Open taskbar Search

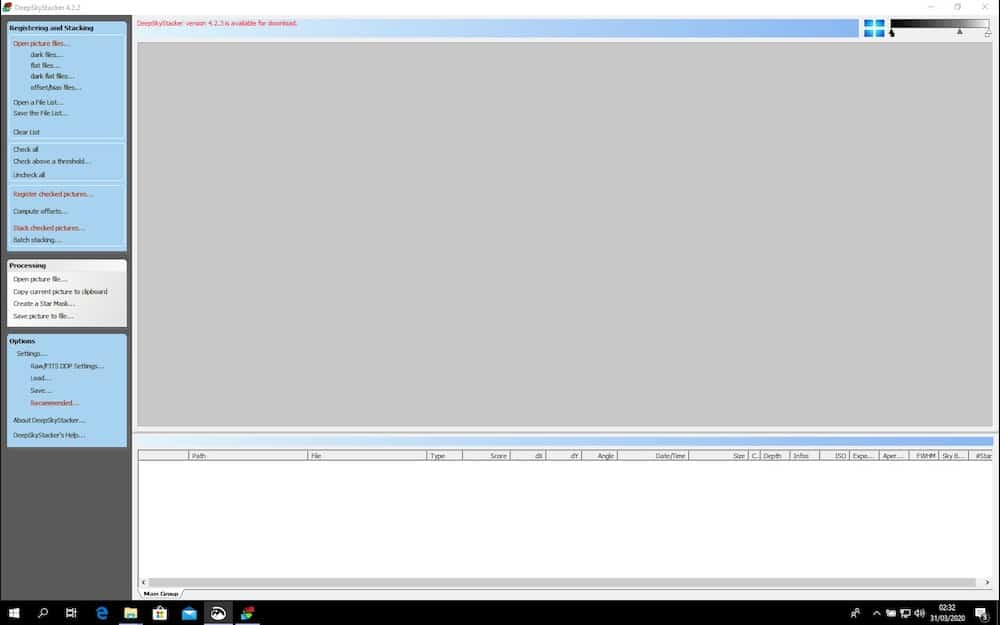[43, 613]
